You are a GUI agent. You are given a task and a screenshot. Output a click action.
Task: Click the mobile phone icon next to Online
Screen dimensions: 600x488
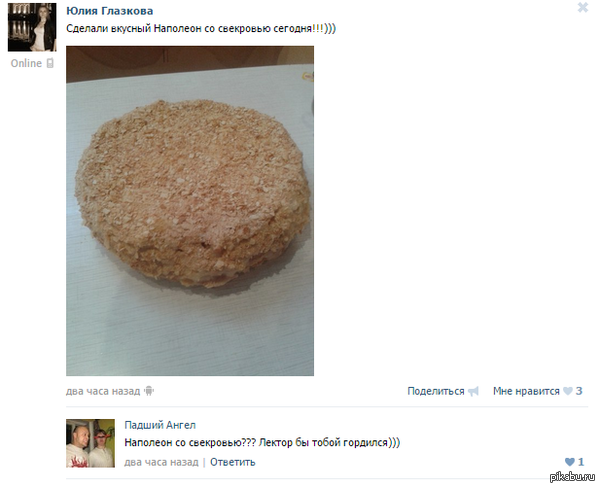coord(50,63)
